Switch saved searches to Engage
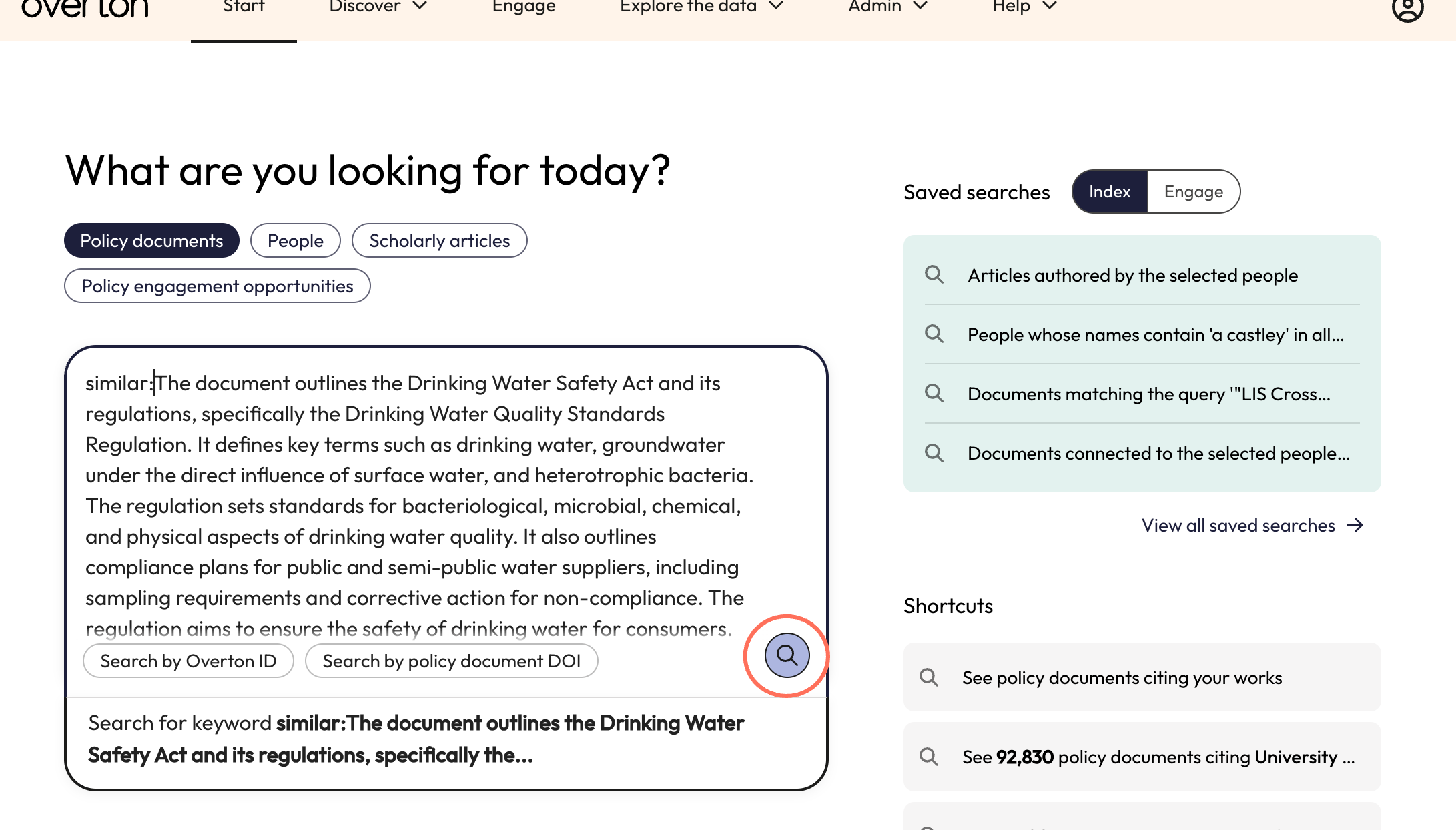1456x830 pixels. pos(1194,192)
